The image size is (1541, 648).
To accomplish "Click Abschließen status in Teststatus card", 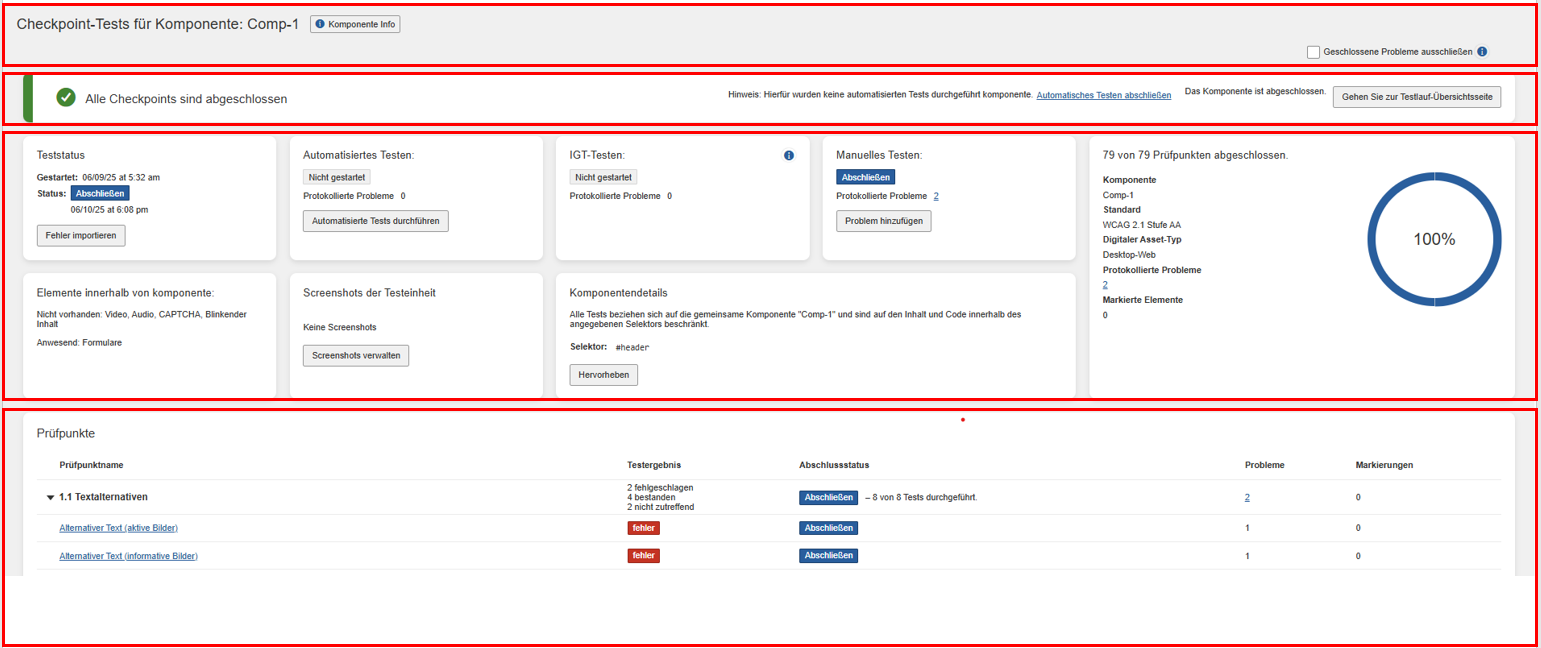I will point(100,193).
